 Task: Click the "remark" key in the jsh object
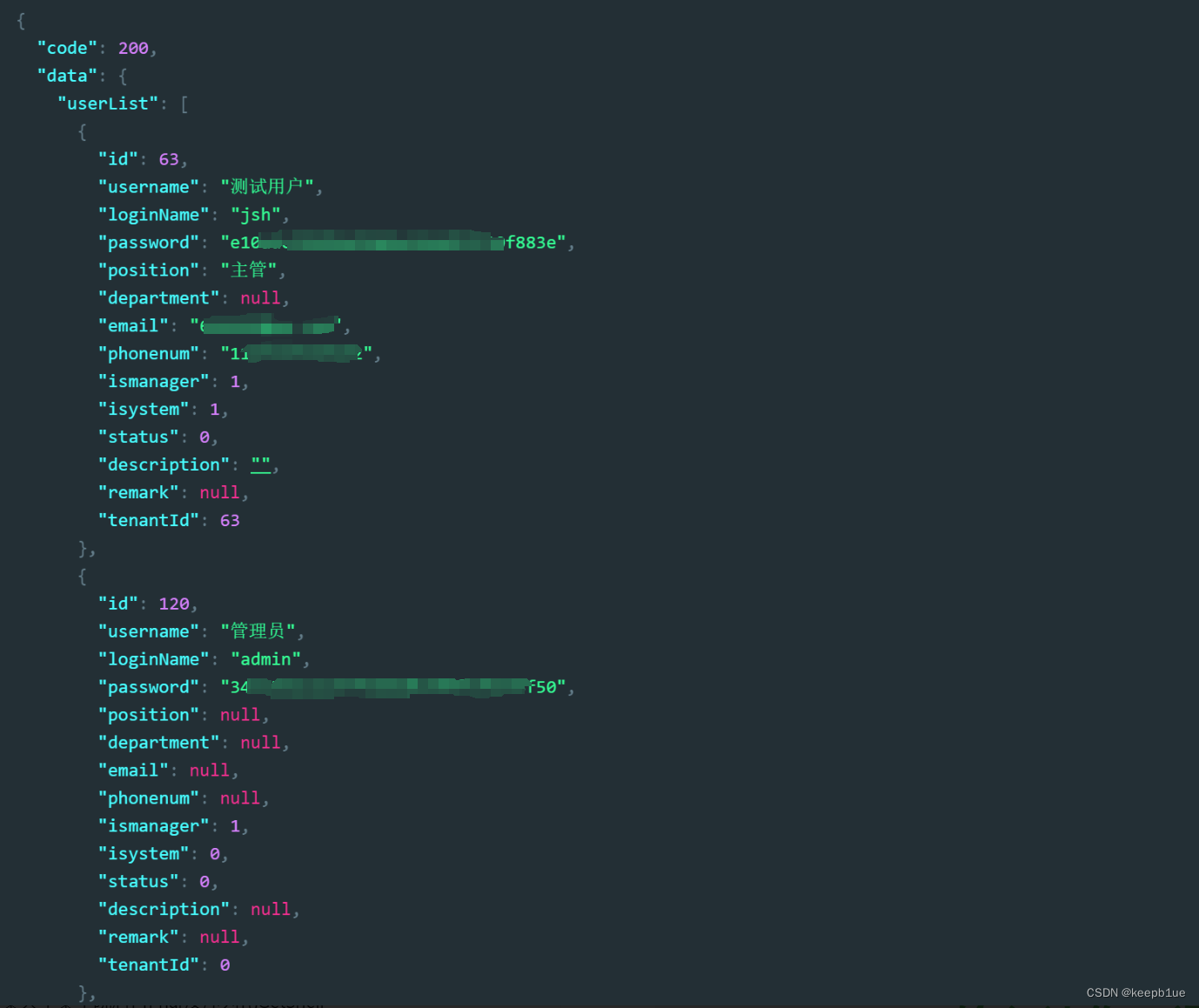(x=138, y=493)
